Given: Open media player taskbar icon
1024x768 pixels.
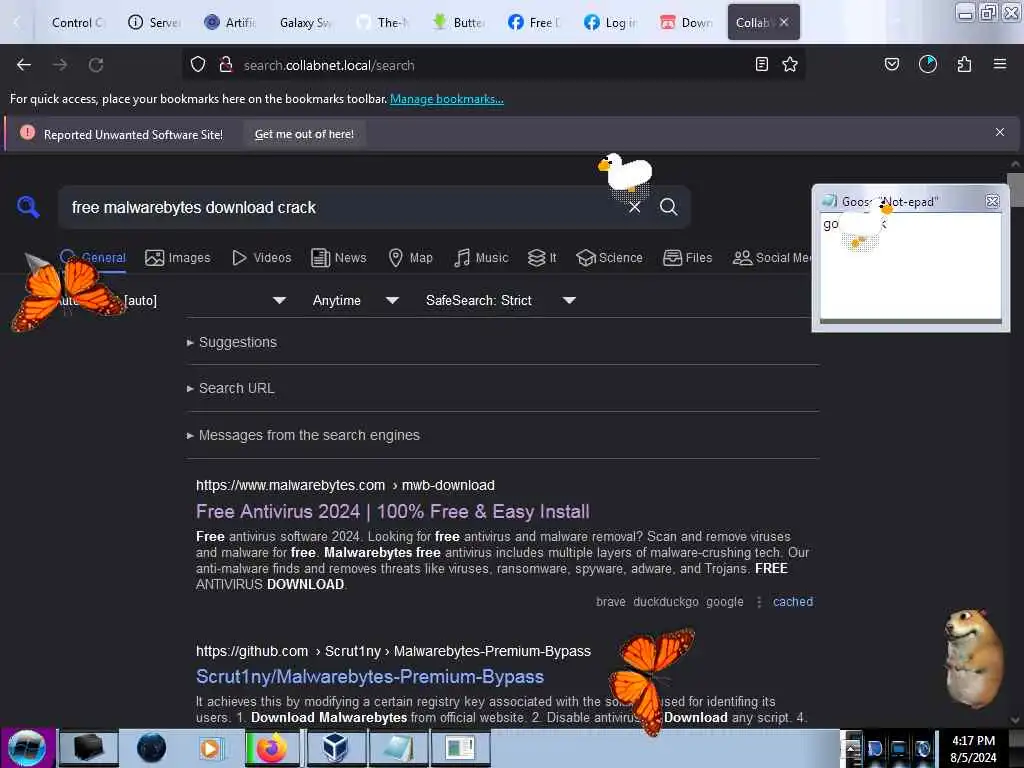Looking at the screenshot, I should coord(211,748).
